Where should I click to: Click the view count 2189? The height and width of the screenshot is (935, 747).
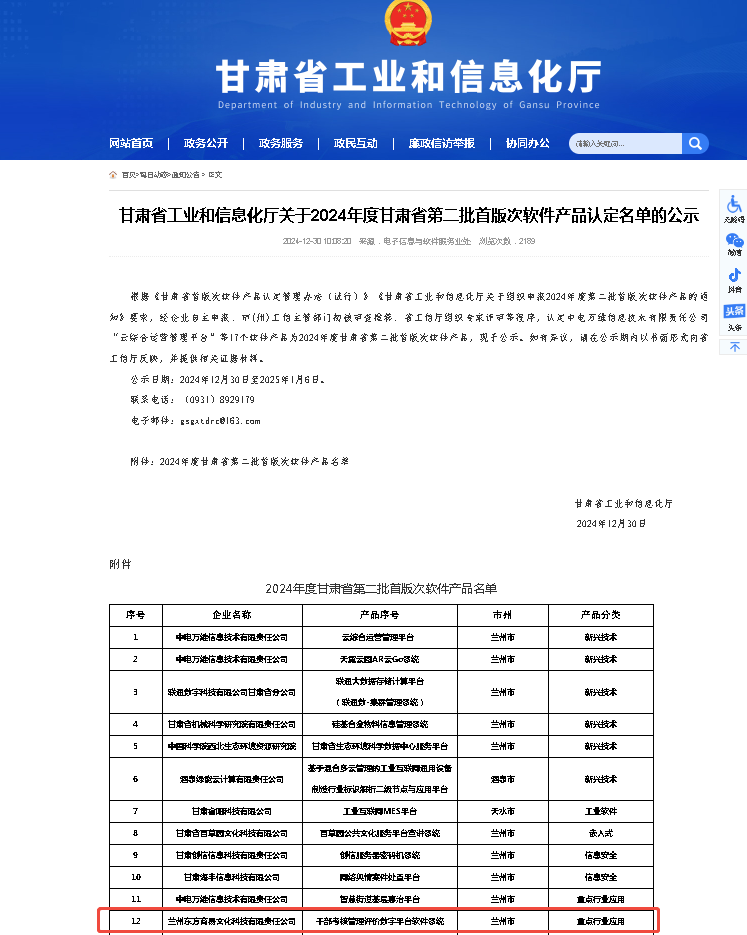coord(527,241)
